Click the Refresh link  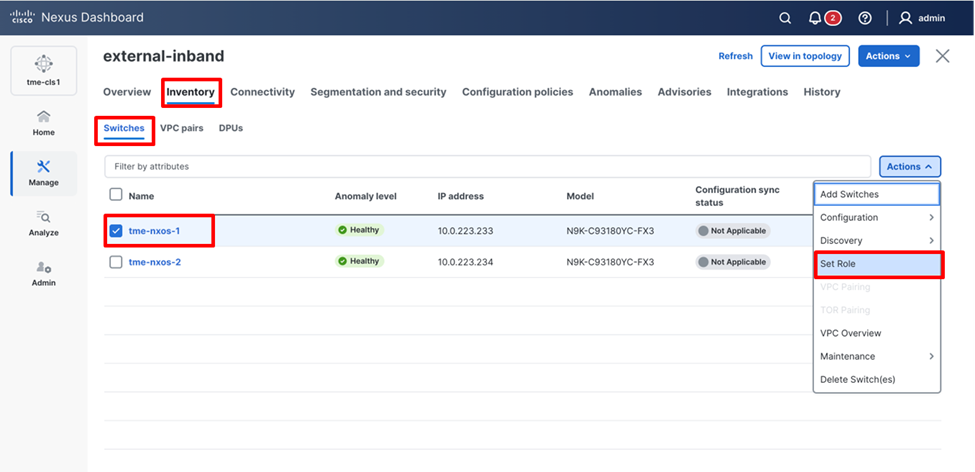click(x=735, y=56)
